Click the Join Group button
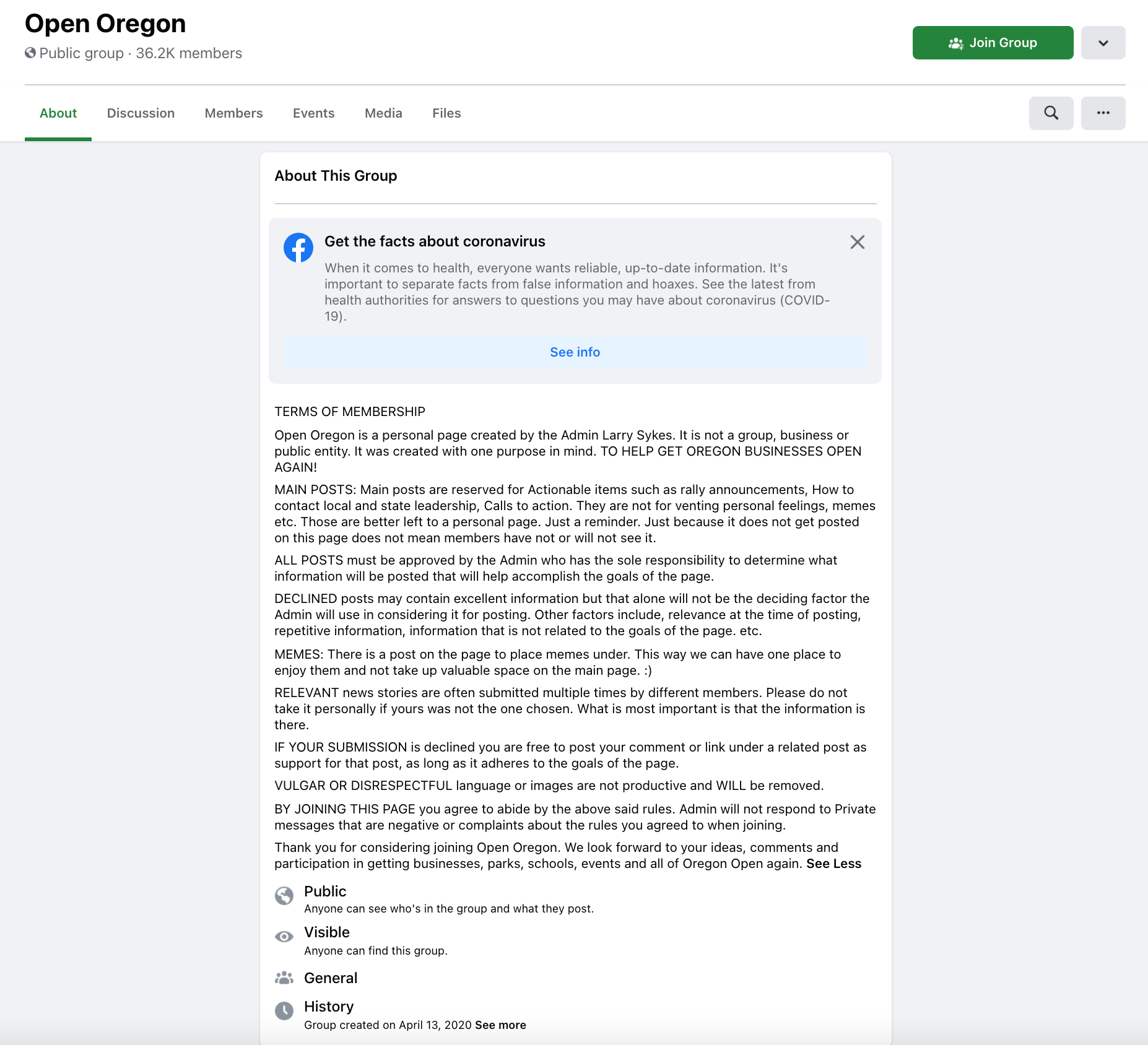This screenshot has width=1148, height=1045. [993, 43]
